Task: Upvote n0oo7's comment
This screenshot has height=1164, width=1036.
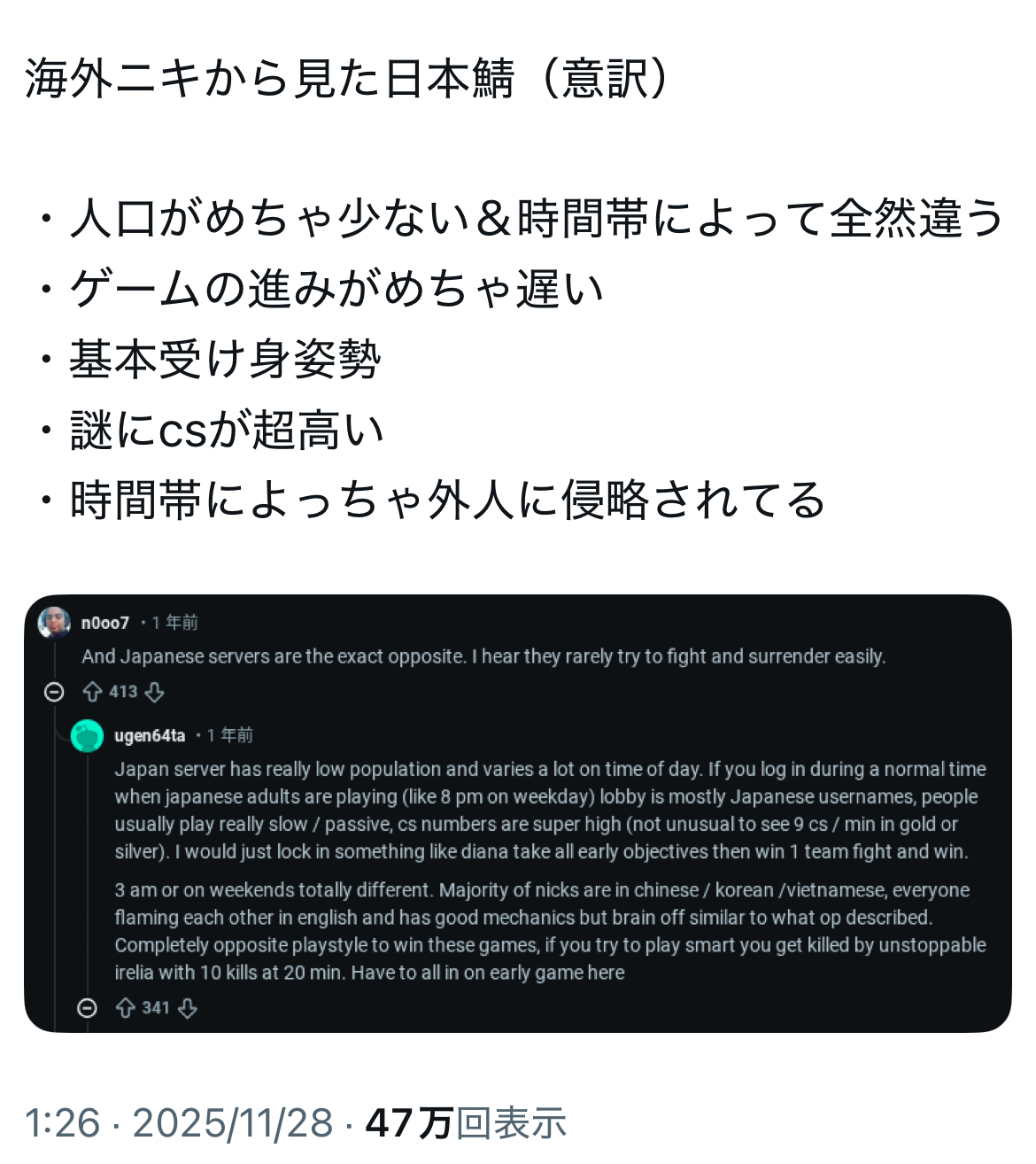Action: (92, 692)
